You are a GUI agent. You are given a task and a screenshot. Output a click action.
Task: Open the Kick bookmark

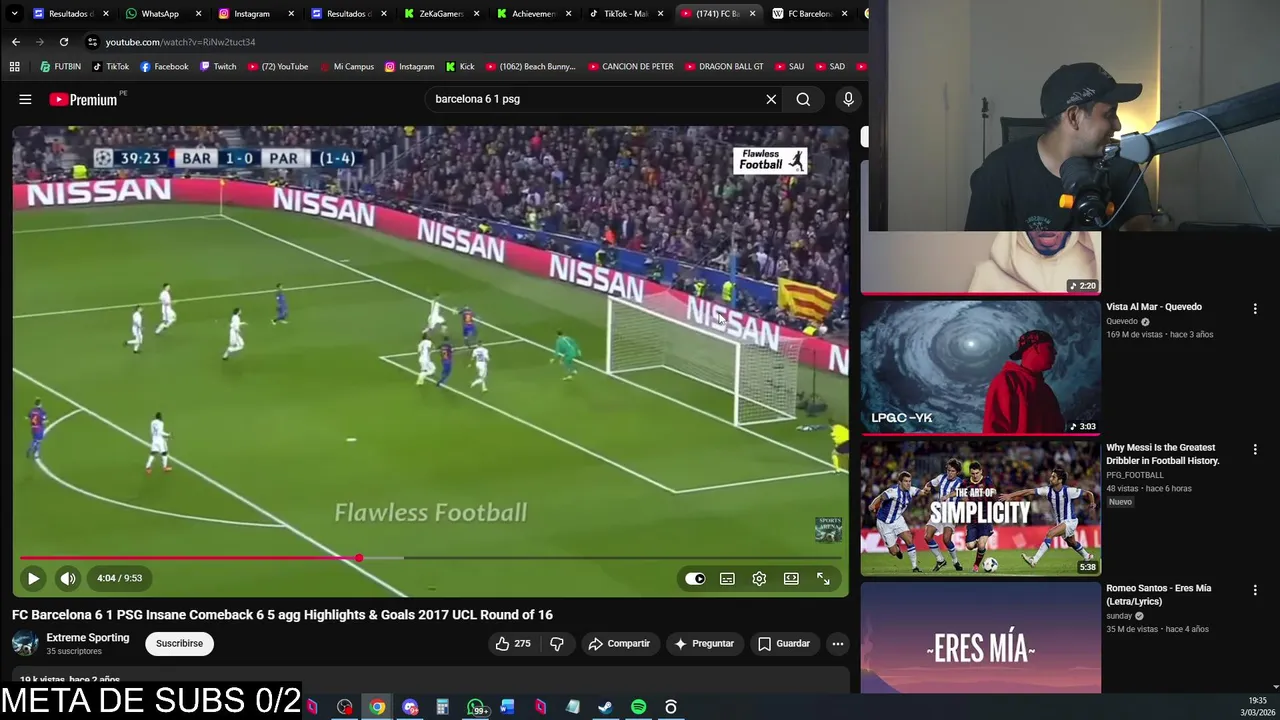click(x=459, y=67)
